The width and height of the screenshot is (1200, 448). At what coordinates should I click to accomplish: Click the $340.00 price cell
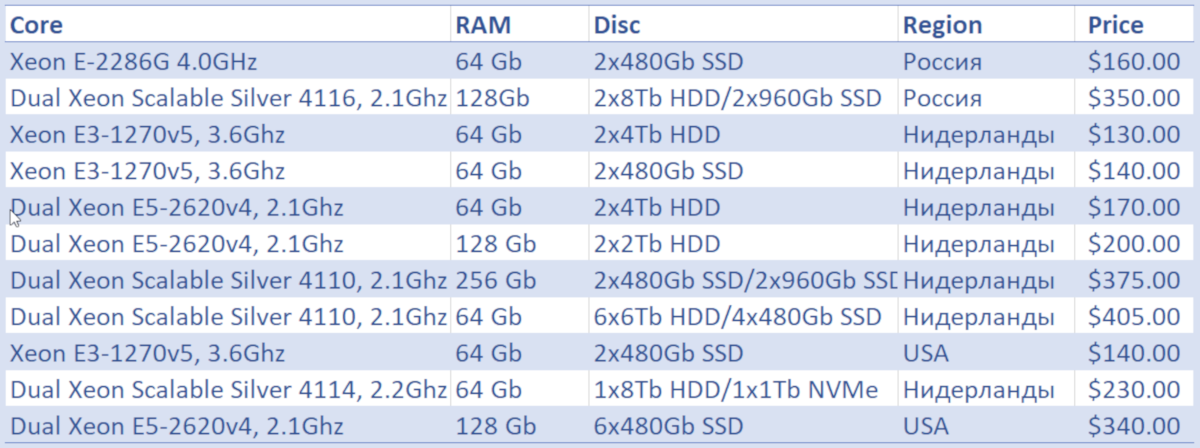1139,425
